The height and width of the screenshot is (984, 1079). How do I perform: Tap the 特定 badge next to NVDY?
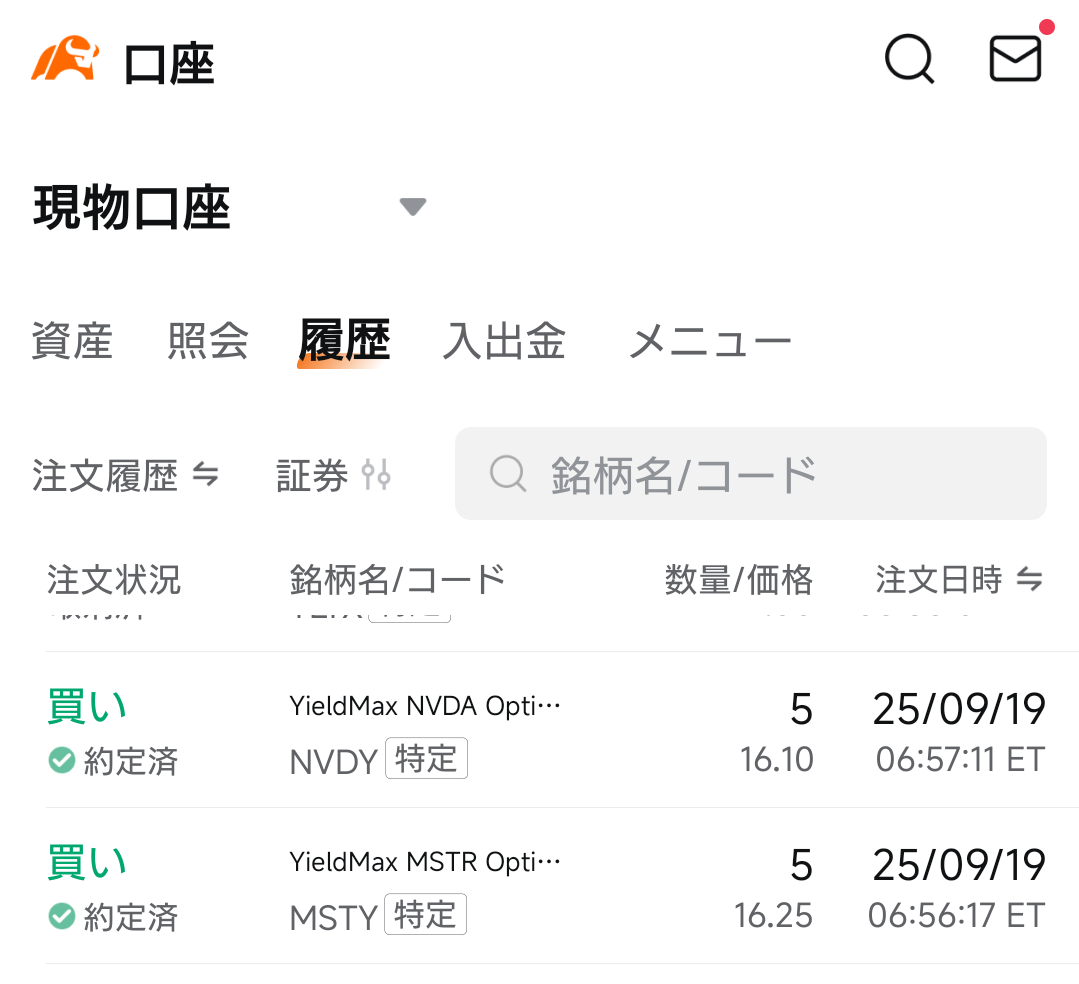(x=426, y=760)
